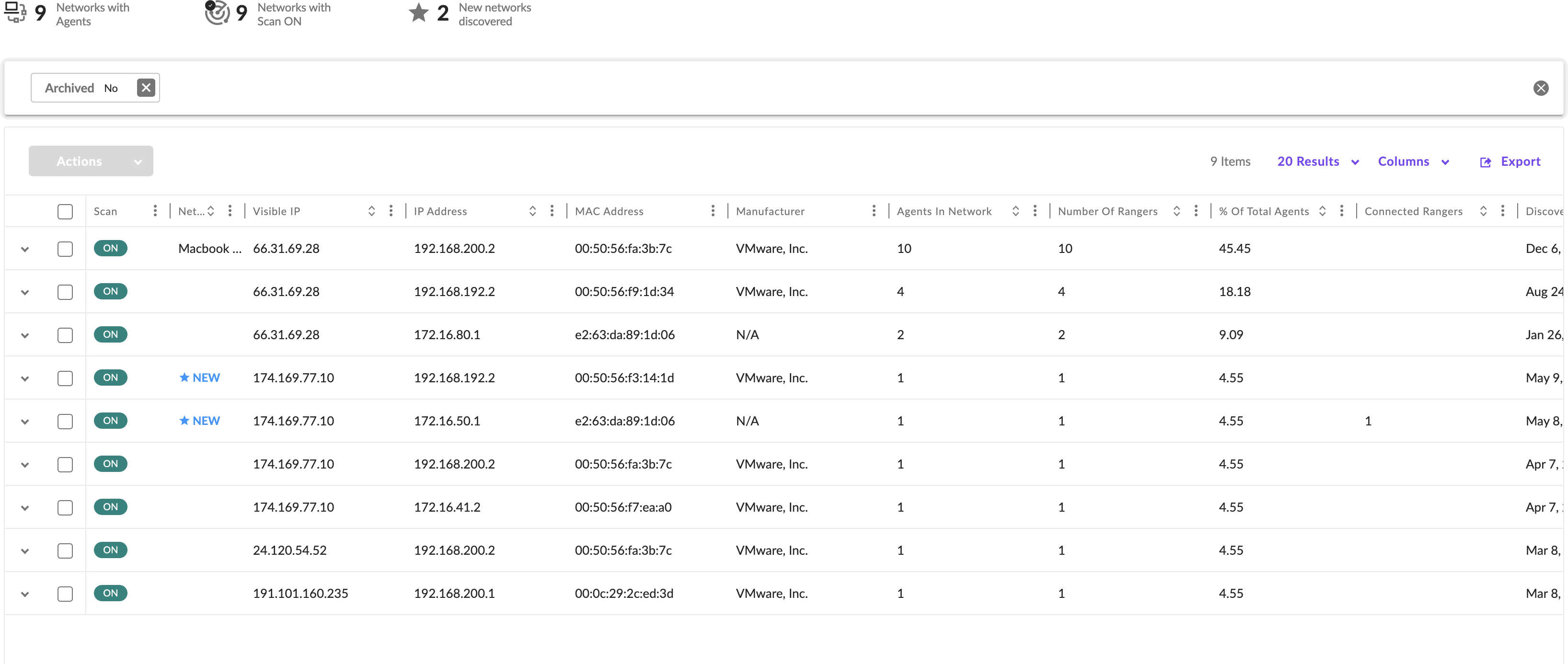Click star NEW badge for 172.16.50.1
Viewport: 1568px width, 664px height.
point(200,421)
